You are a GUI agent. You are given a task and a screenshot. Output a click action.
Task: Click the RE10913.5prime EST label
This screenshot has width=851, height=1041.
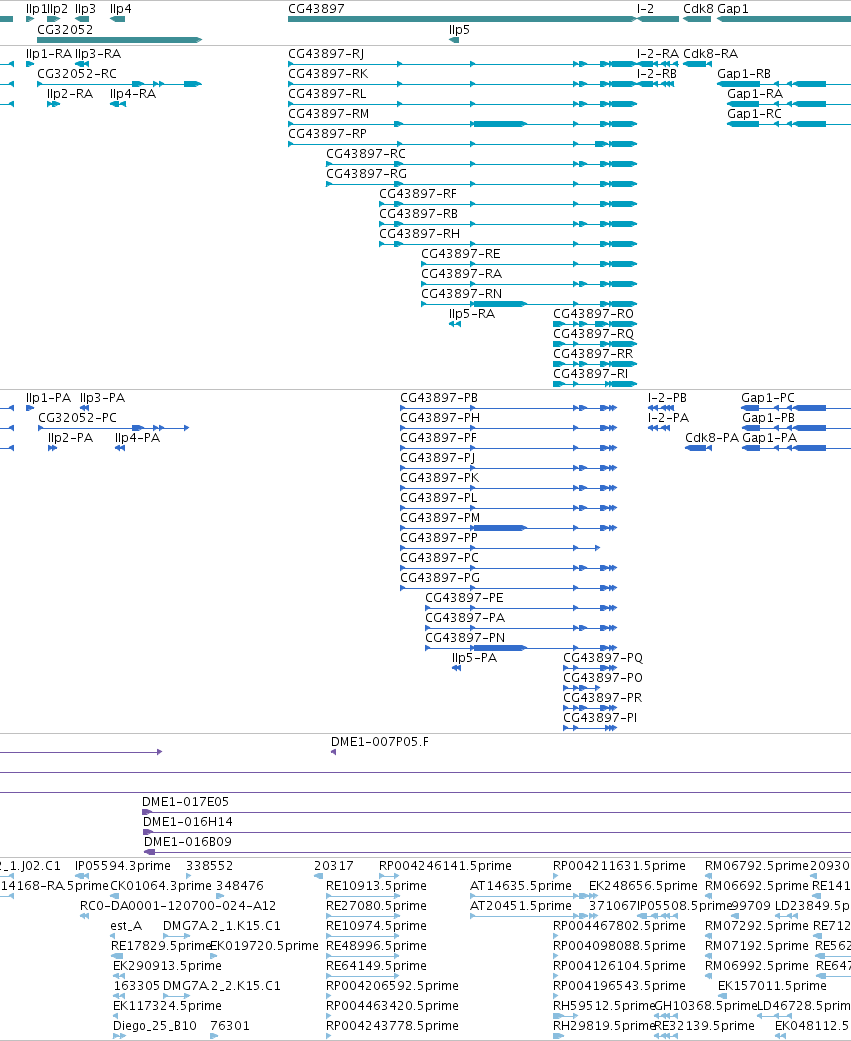[x=376, y=886]
